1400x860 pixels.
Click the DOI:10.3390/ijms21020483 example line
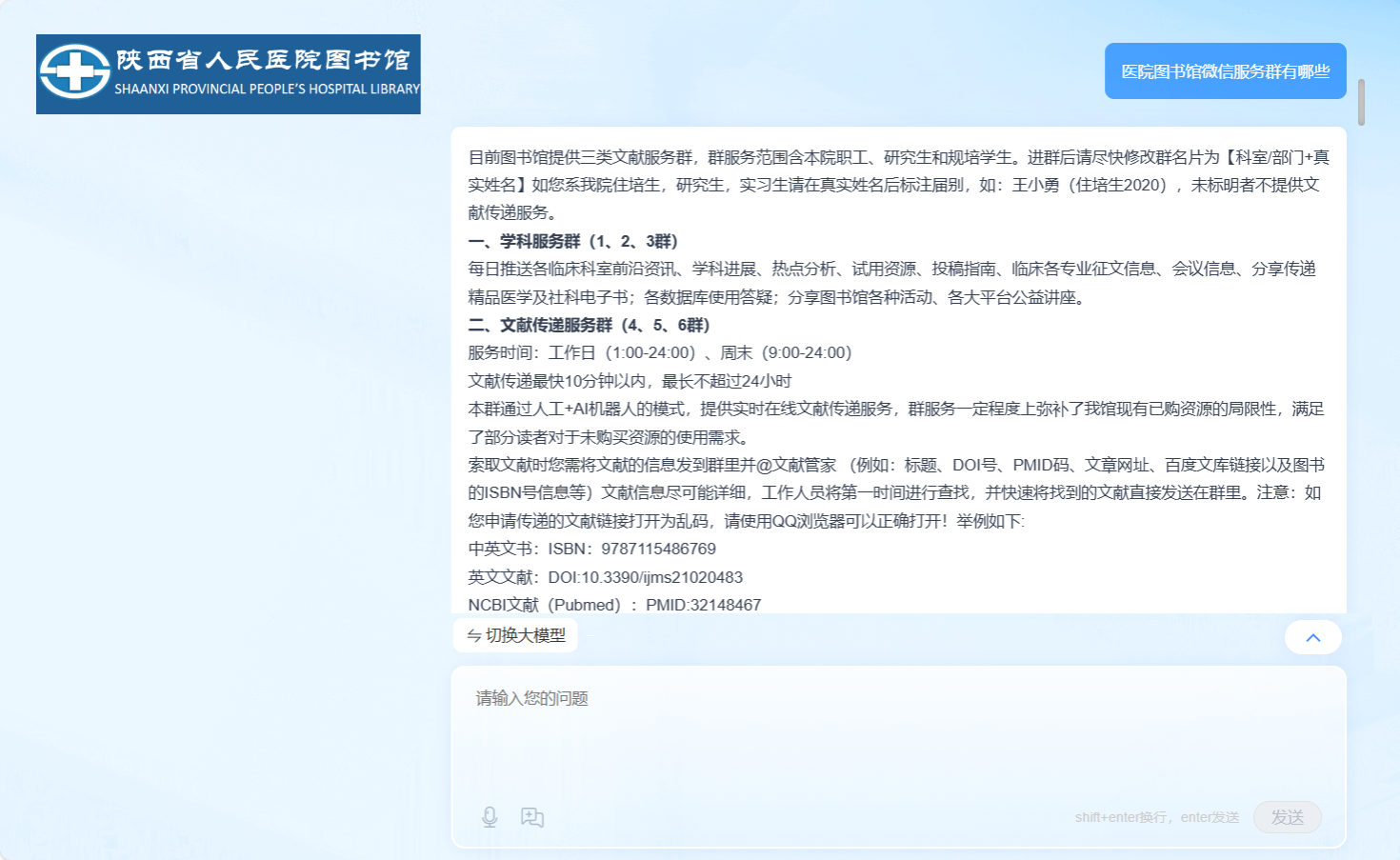(605, 577)
